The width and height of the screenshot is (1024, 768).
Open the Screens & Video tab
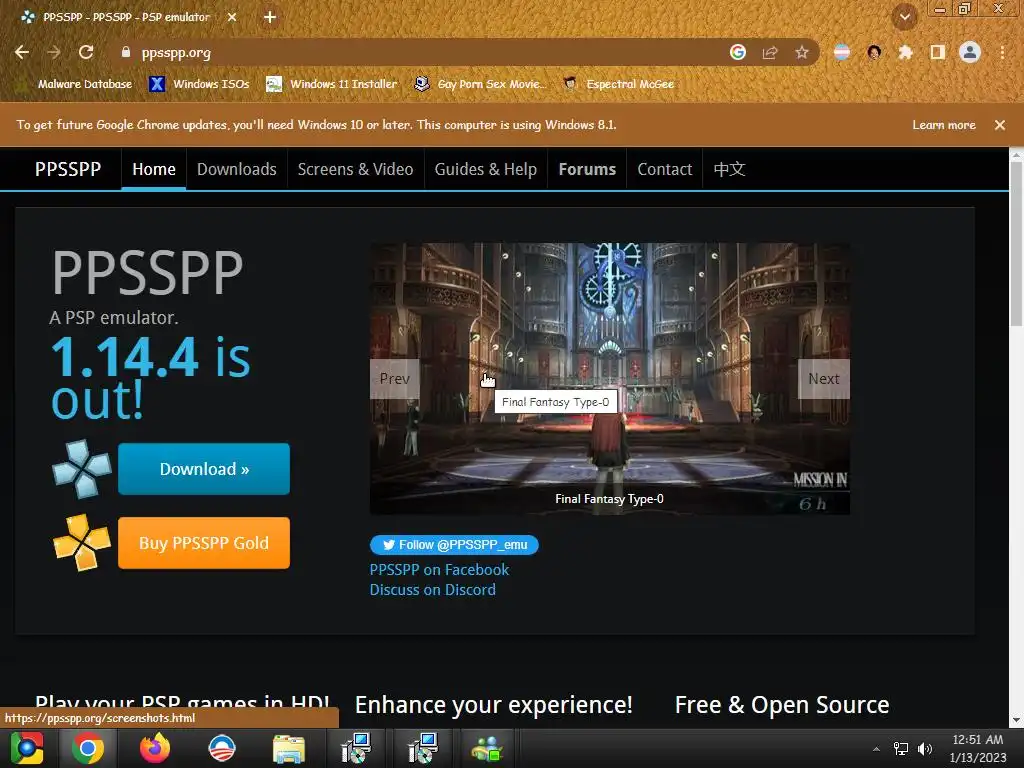[355, 169]
